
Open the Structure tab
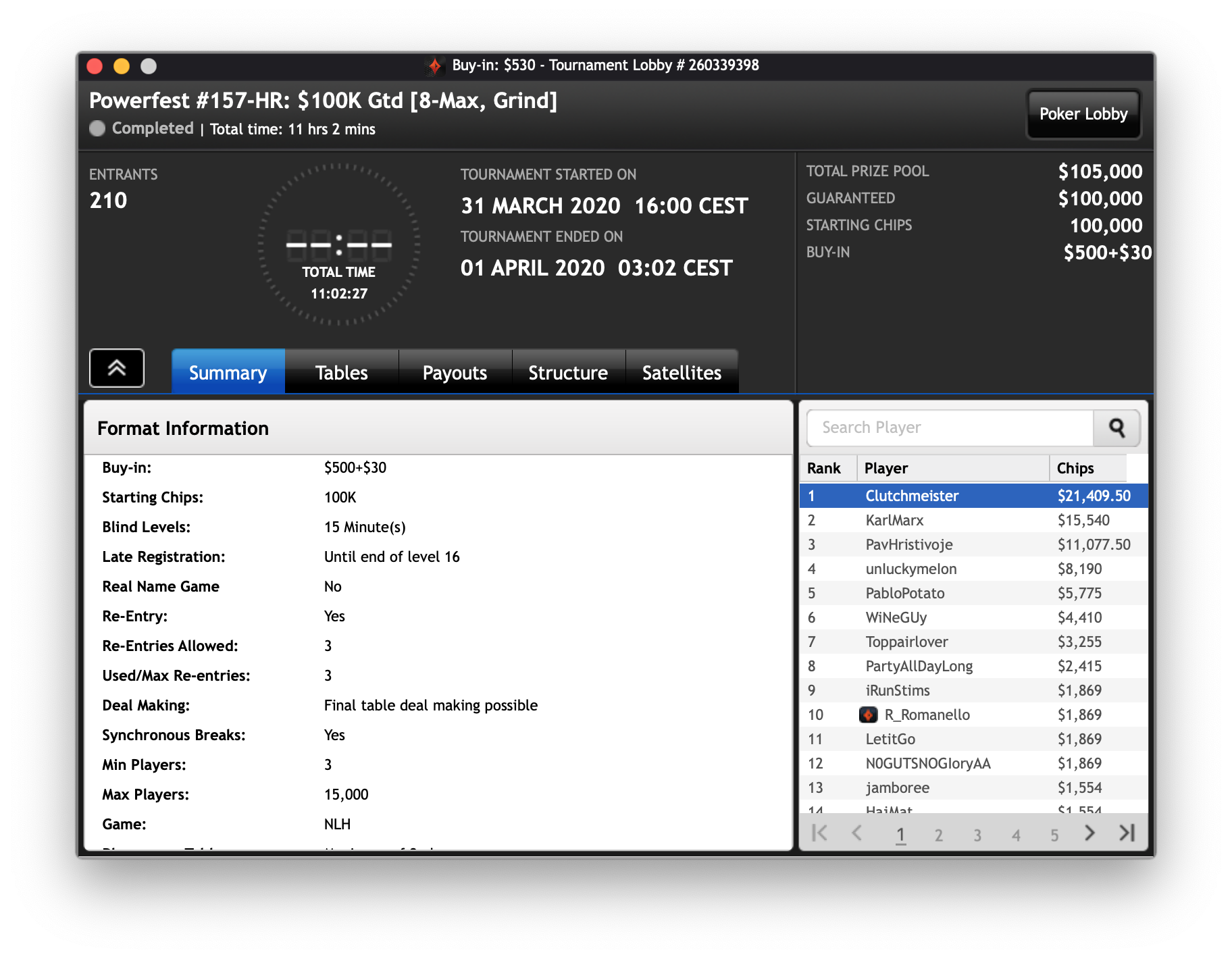[568, 372]
